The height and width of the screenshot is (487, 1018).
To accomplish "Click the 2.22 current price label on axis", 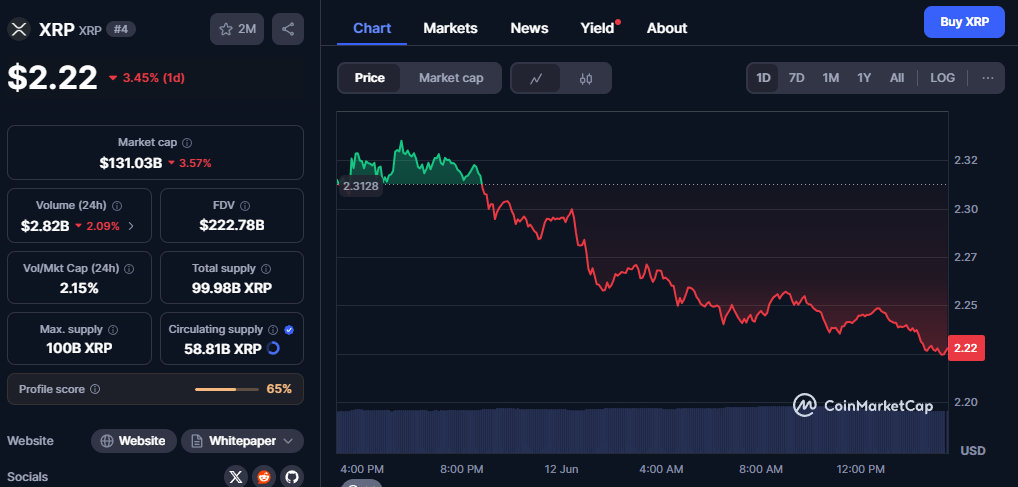I will pos(967,348).
